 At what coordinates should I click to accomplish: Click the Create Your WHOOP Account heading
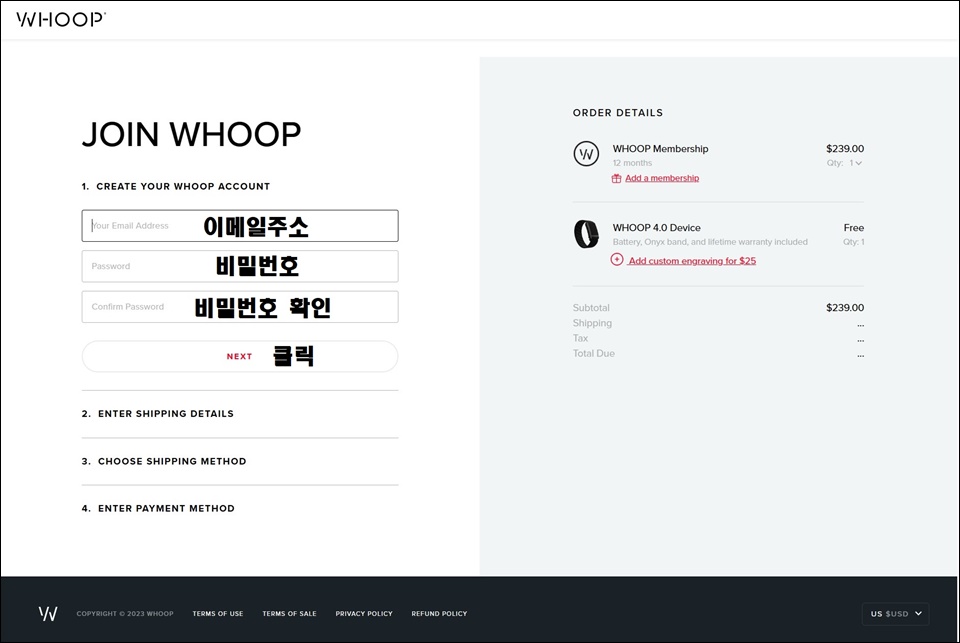tap(176, 186)
